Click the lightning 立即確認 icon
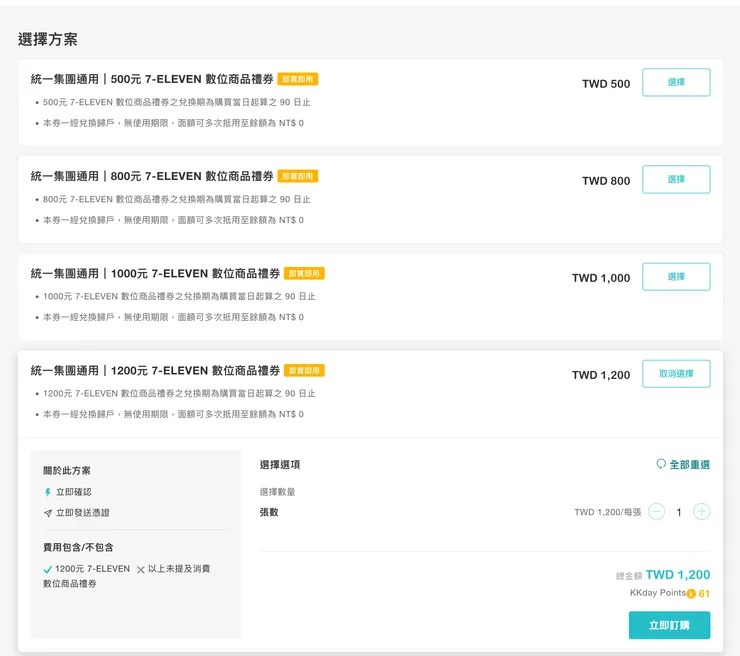The height and width of the screenshot is (656, 740). point(48,492)
